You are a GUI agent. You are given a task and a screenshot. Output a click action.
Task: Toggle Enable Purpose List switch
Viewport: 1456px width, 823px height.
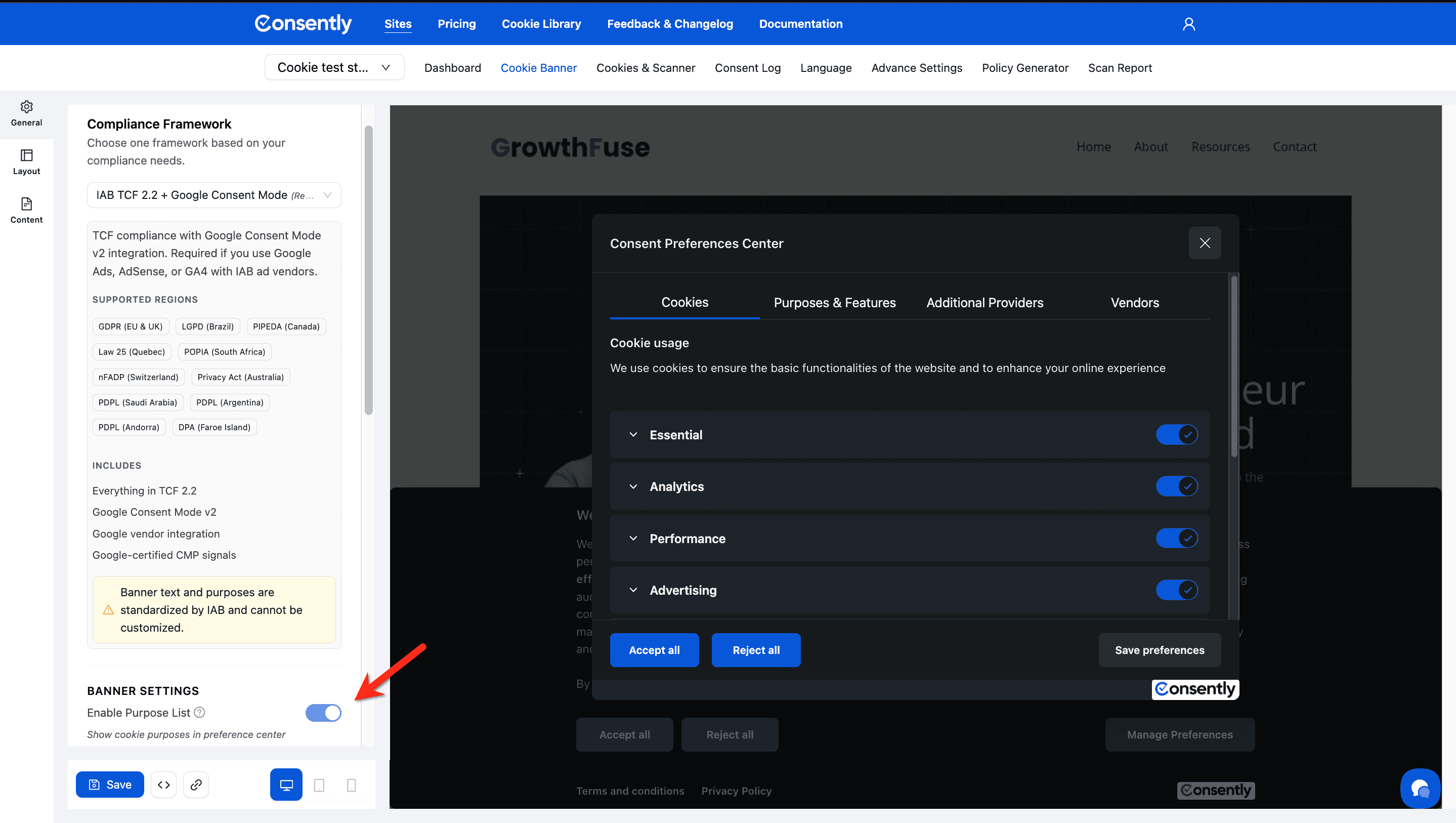click(x=323, y=713)
